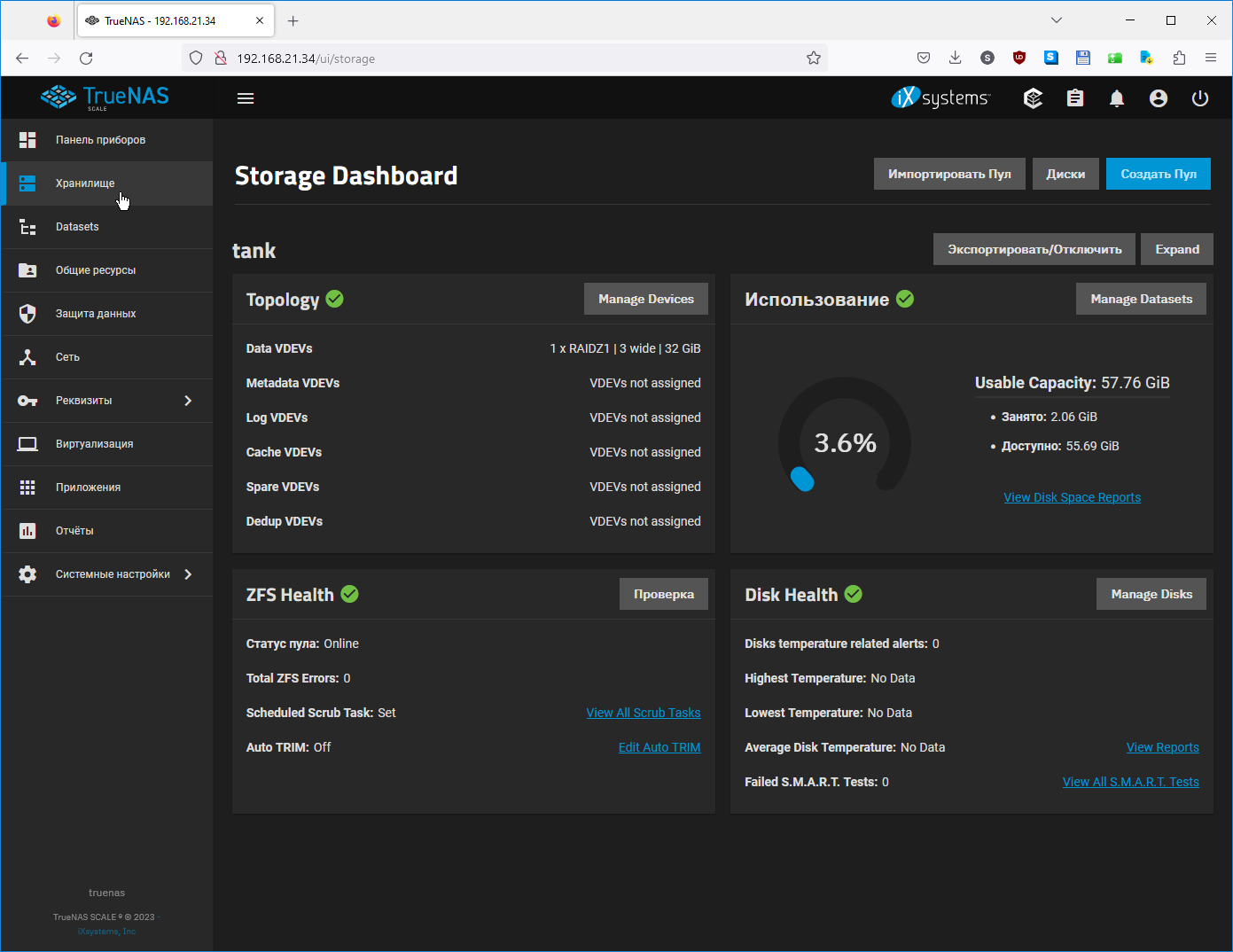Open Сеть section in sidebar
The image size is (1233, 952).
[67, 357]
